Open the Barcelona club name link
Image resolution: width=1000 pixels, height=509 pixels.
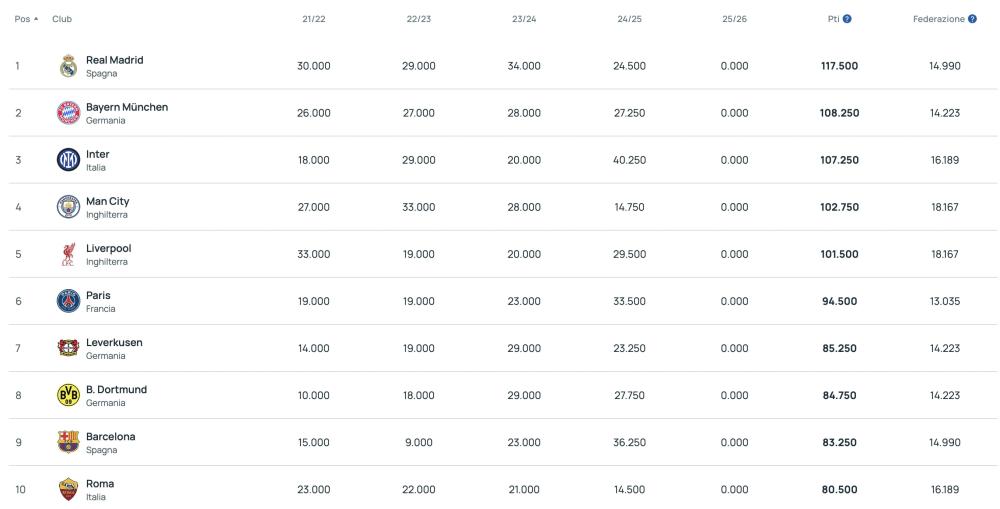coord(110,437)
